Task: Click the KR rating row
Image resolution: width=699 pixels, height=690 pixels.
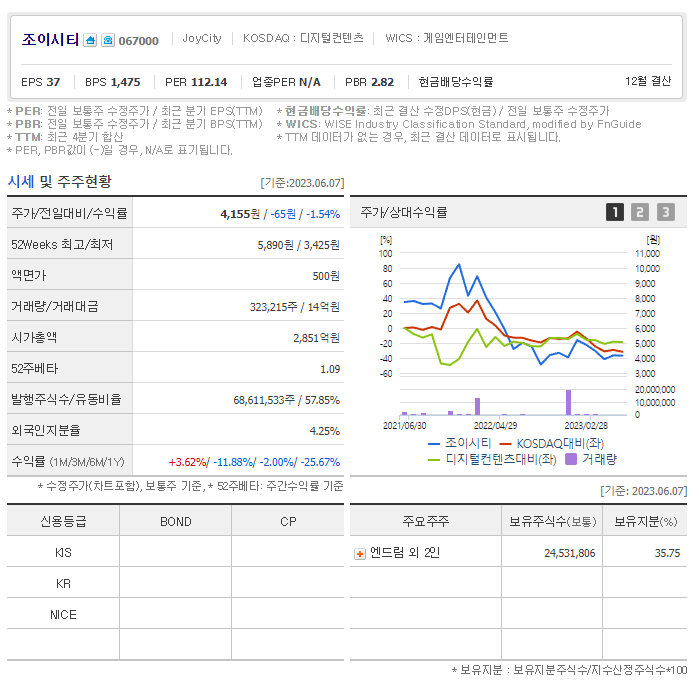Action: tap(175, 583)
